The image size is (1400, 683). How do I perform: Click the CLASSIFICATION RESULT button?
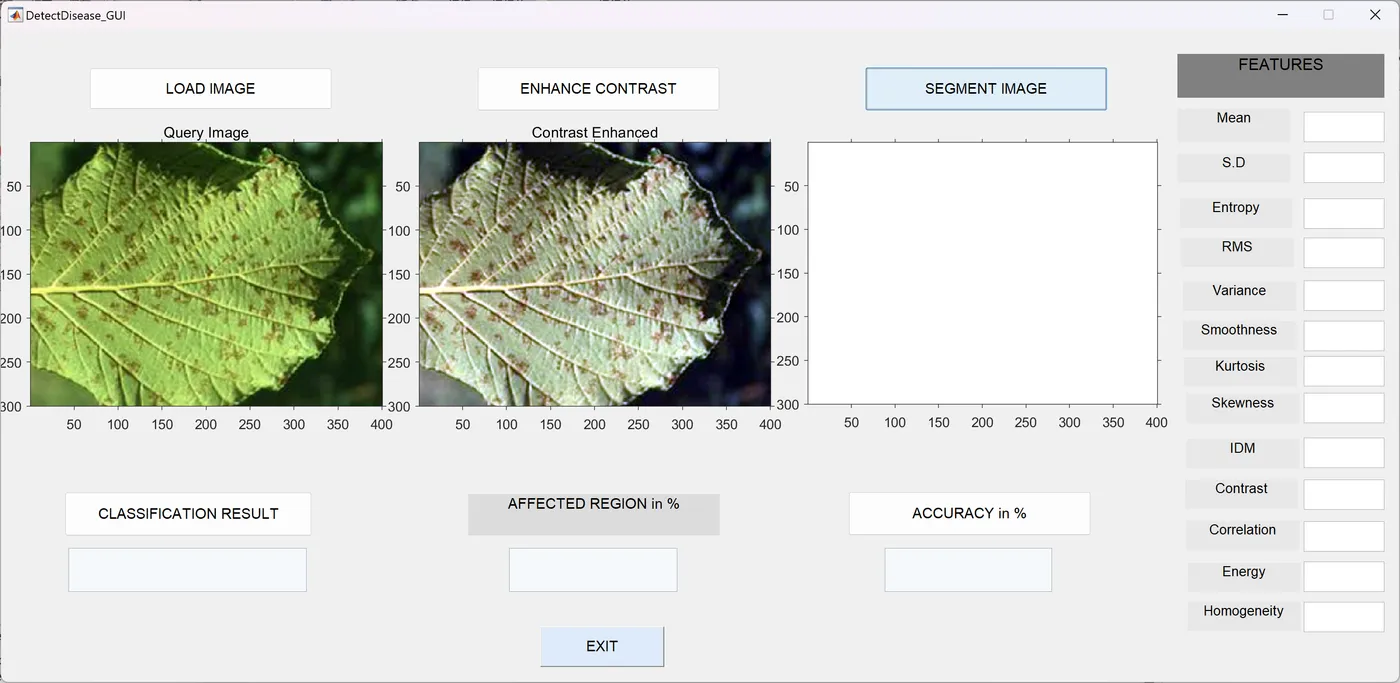188,513
